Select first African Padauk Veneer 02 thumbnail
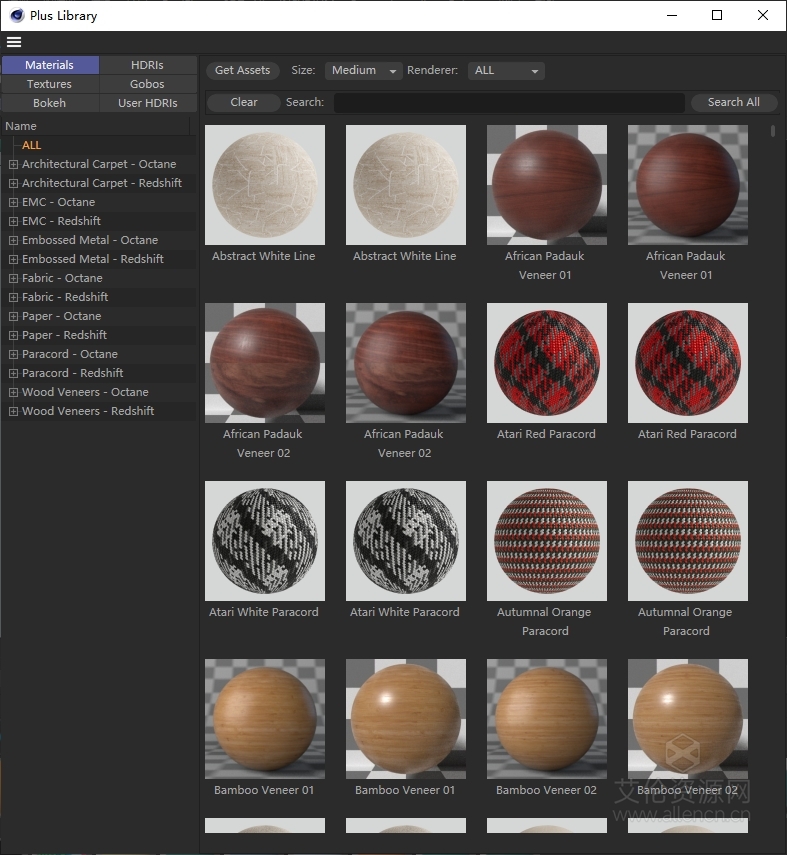Screen dimensions: 787x855 265,363
